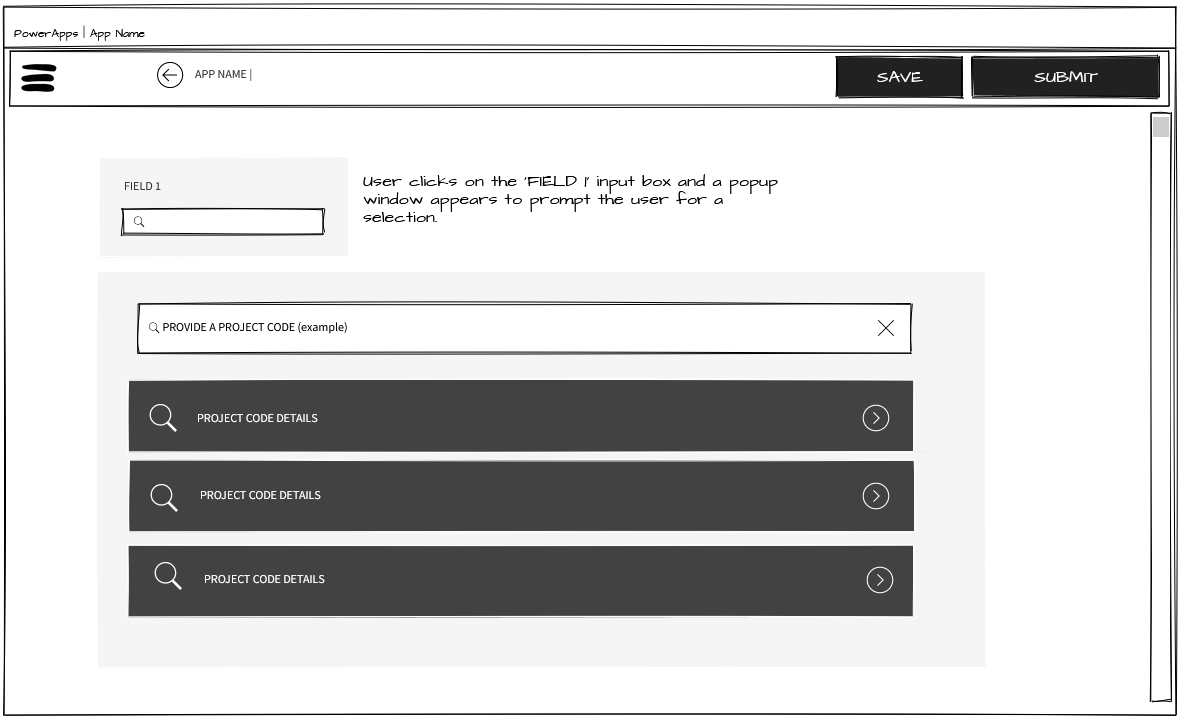Open the third result via its chevron arrow

[879, 580]
